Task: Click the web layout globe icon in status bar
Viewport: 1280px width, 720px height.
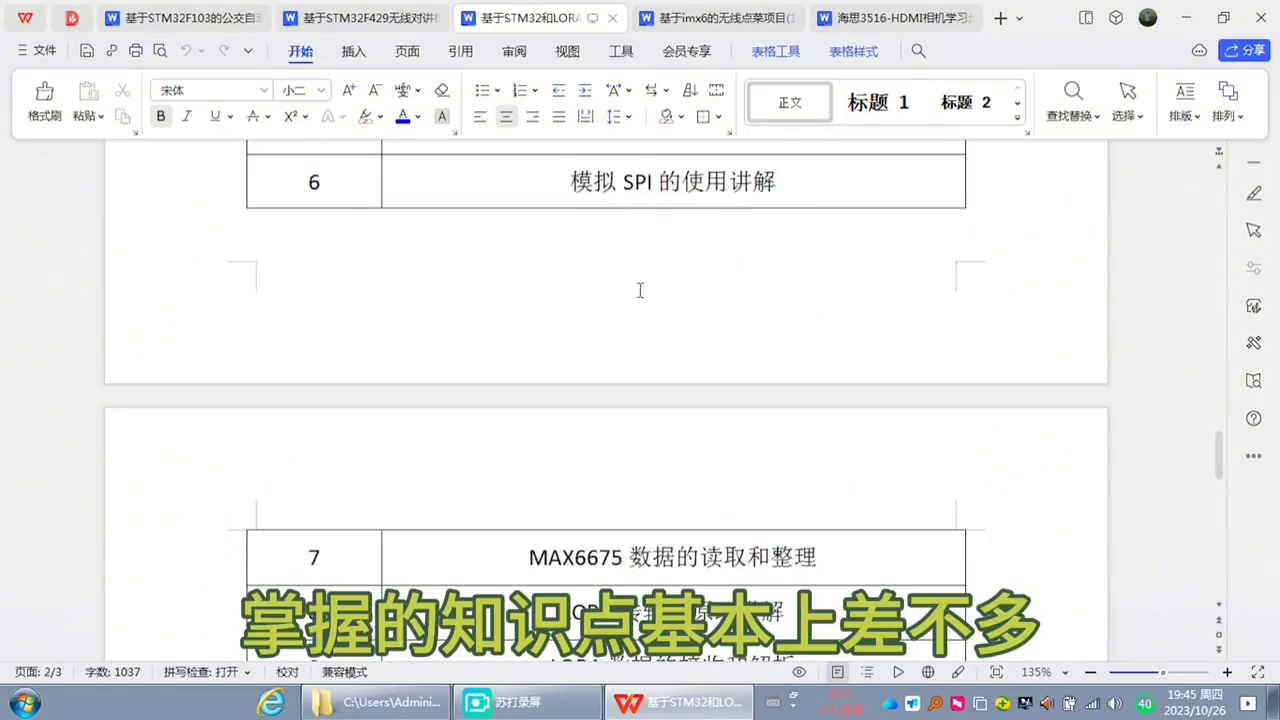Action: pos(928,673)
